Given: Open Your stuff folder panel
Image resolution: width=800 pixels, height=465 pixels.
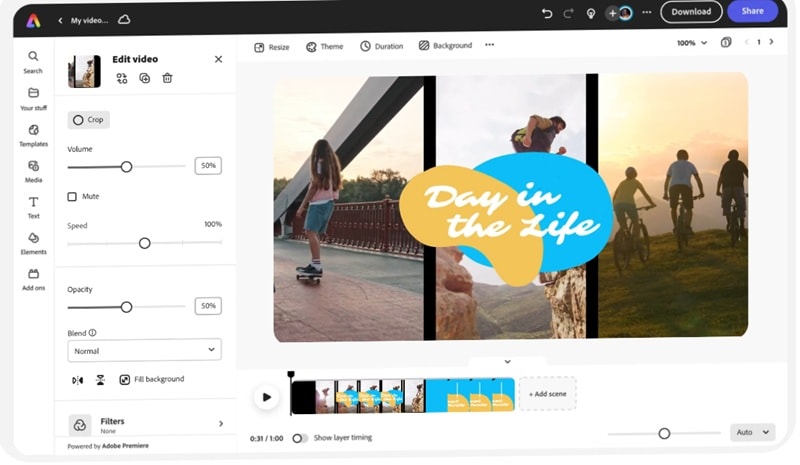Looking at the screenshot, I should 33,99.
